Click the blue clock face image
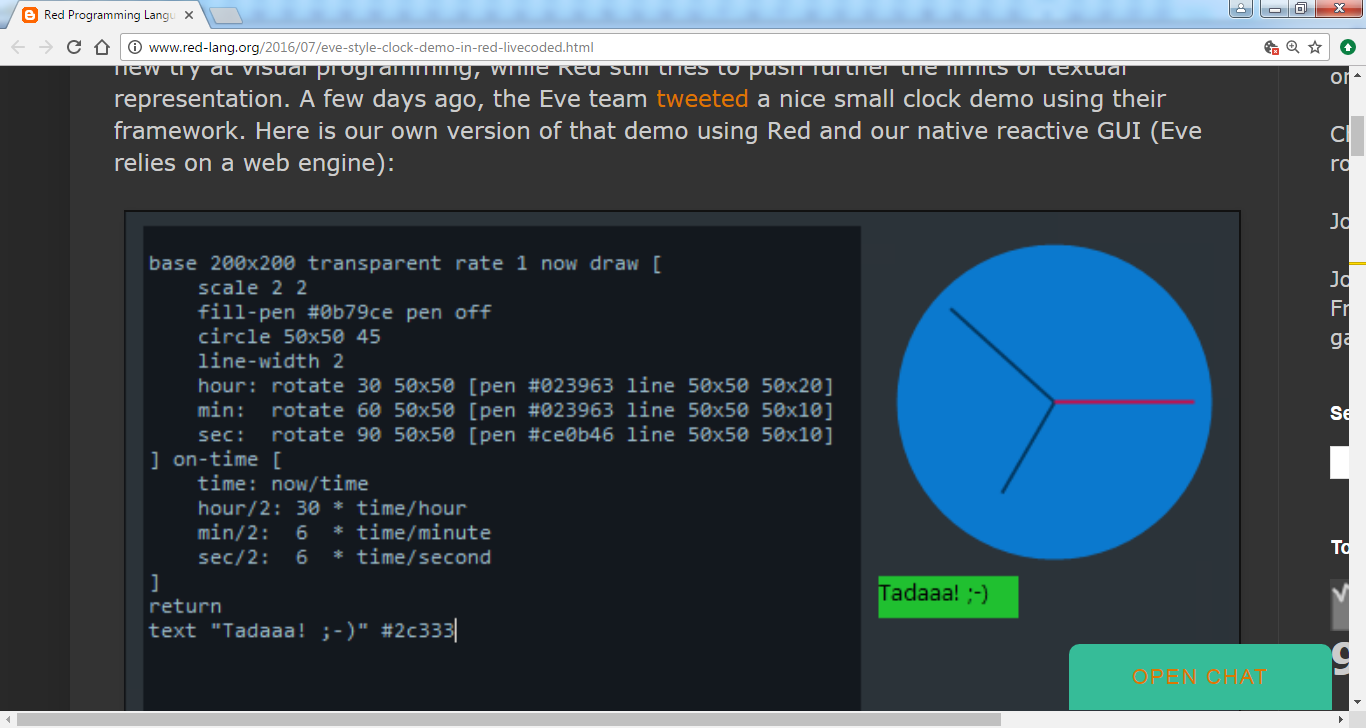The image size is (1366, 728). (1055, 402)
